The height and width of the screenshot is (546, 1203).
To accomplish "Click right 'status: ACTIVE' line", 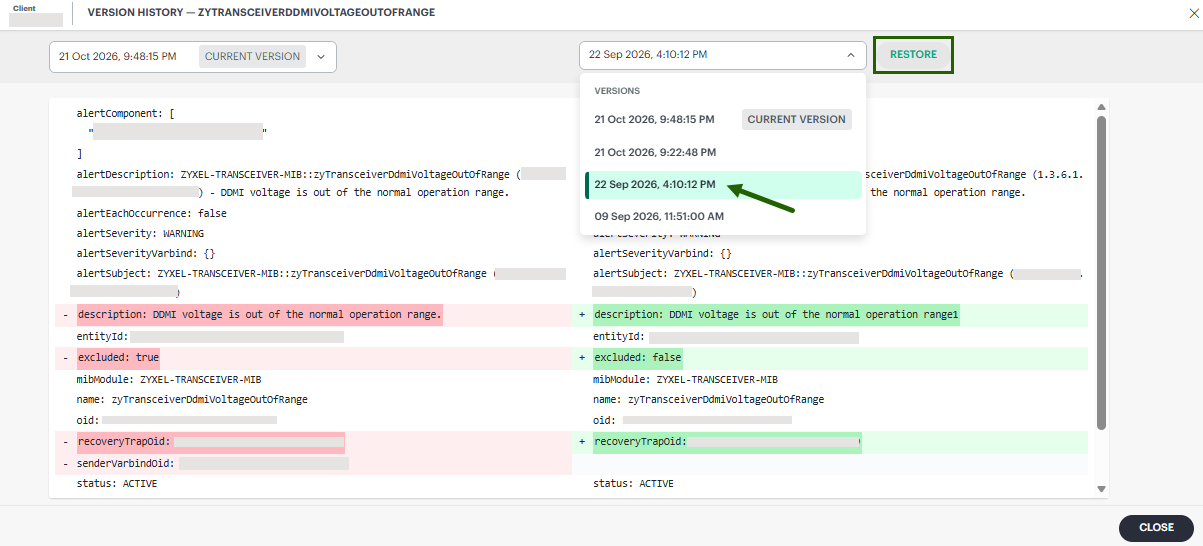I will pos(633,484).
